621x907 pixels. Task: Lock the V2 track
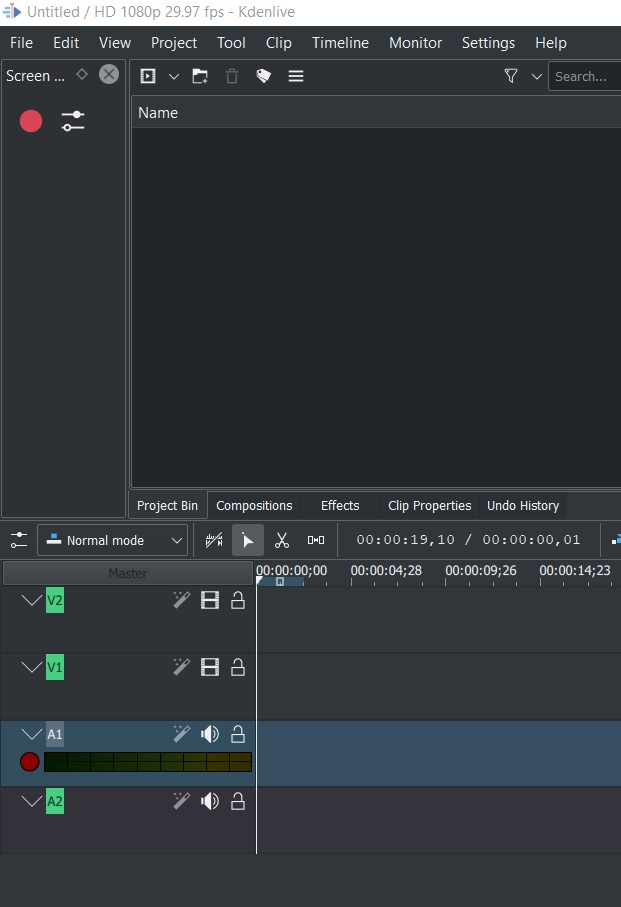(238, 600)
